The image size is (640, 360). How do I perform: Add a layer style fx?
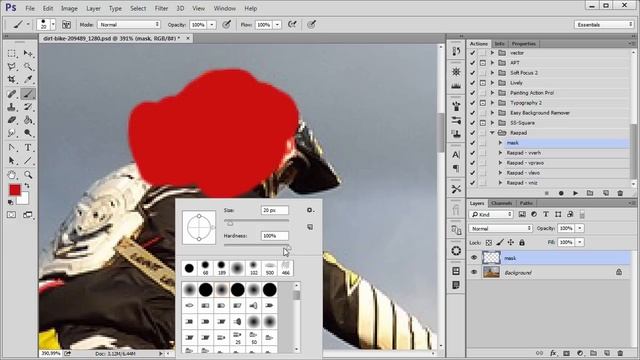click(x=553, y=353)
